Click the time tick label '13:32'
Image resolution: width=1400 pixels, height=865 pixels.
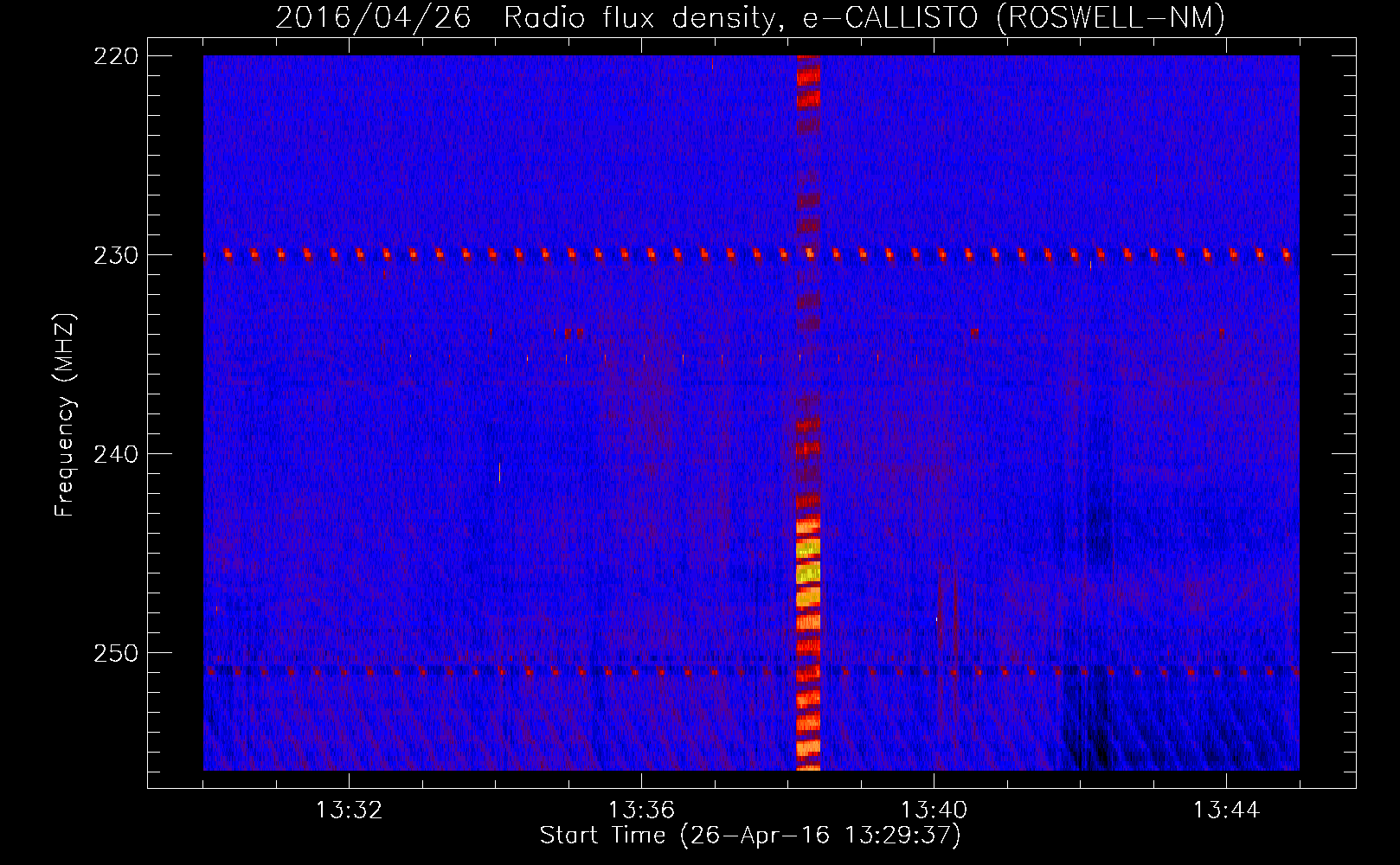349,811
